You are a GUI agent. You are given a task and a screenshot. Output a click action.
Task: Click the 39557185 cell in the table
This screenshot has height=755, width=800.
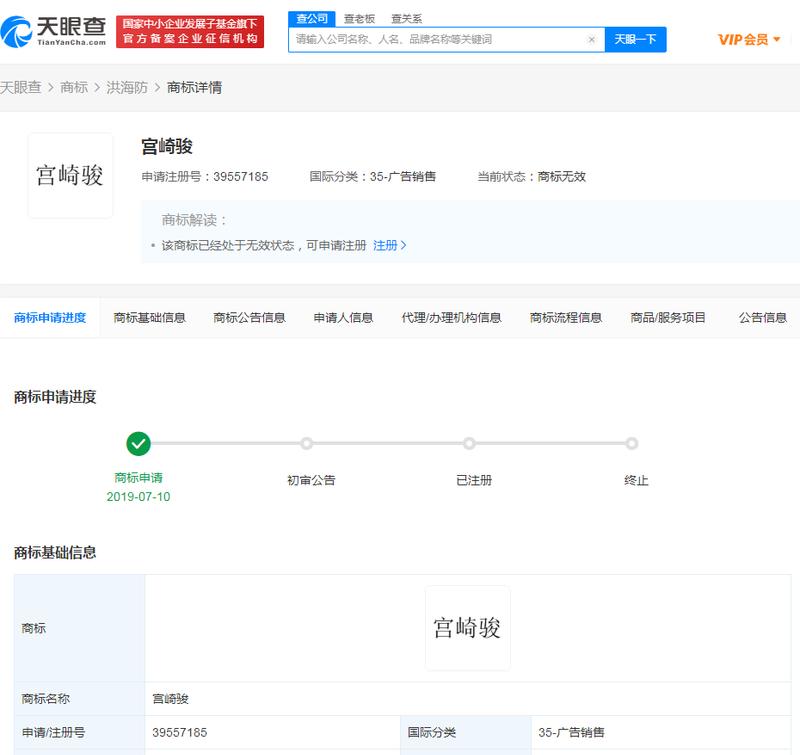pyautogui.click(x=273, y=733)
